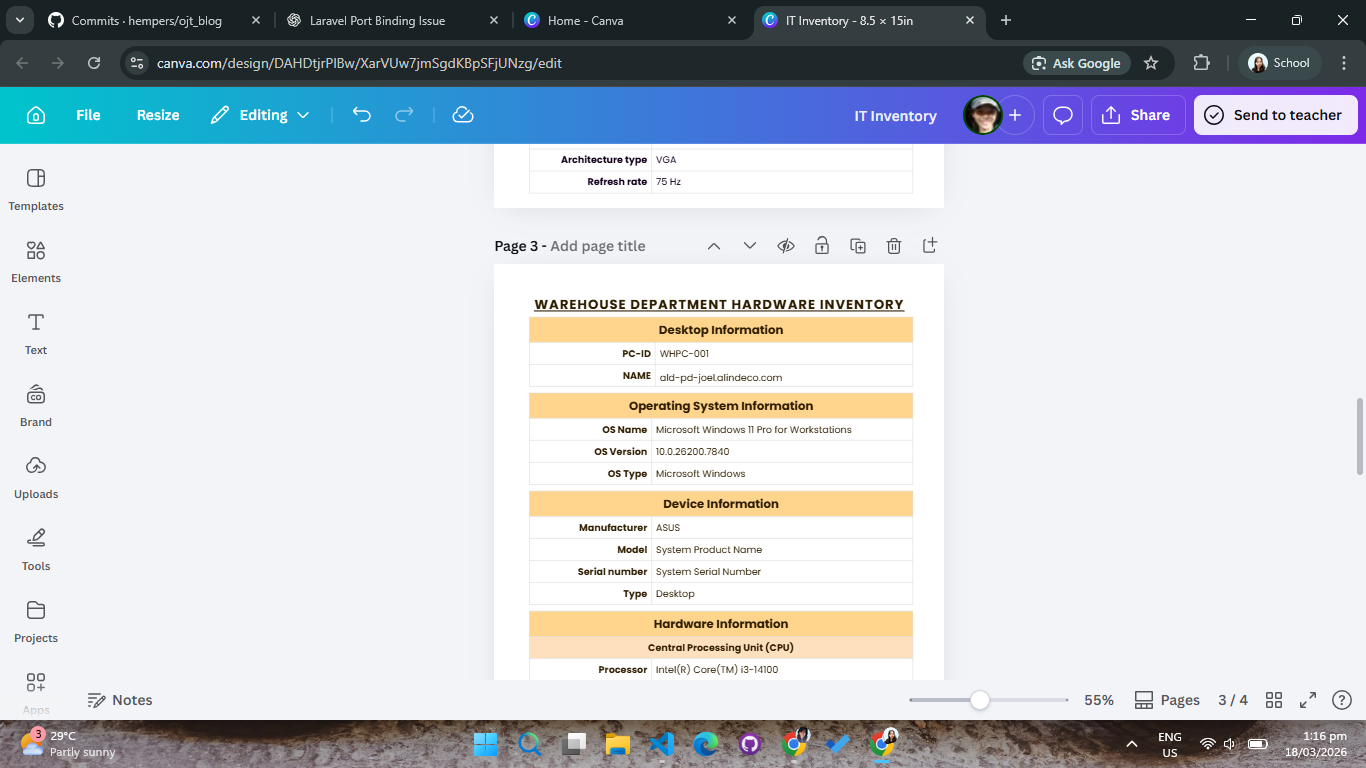Open the Templates panel in sidebar
The image size is (1366, 768).
[36, 190]
